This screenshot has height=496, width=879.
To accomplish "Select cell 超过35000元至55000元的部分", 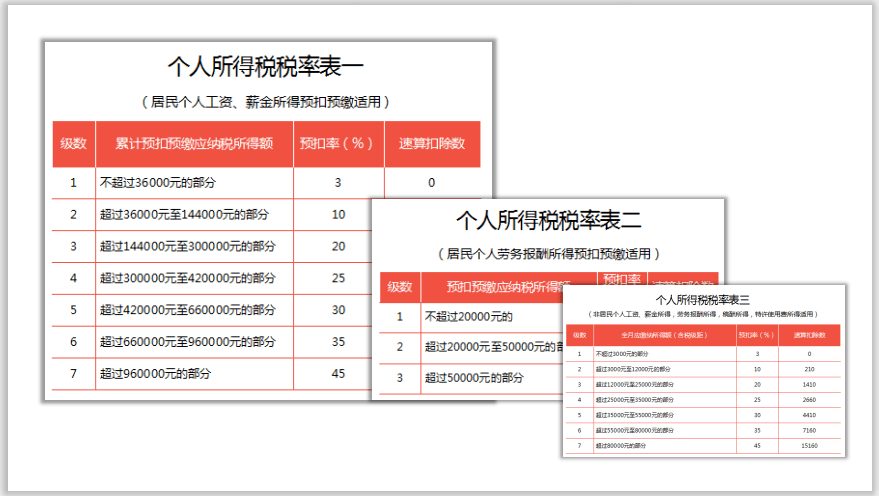I will click(635, 415).
